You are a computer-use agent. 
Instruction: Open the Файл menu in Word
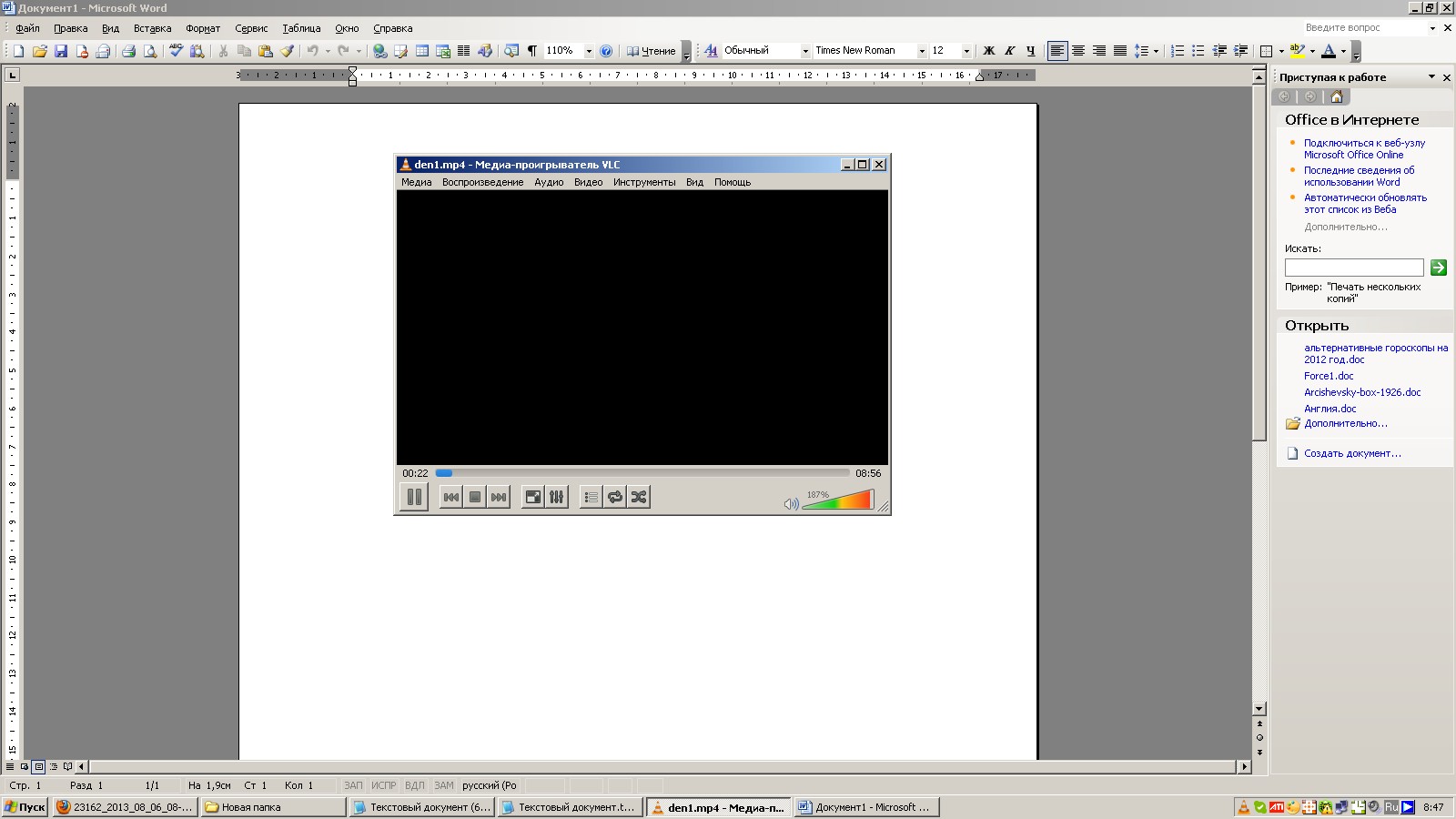[x=27, y=28]
